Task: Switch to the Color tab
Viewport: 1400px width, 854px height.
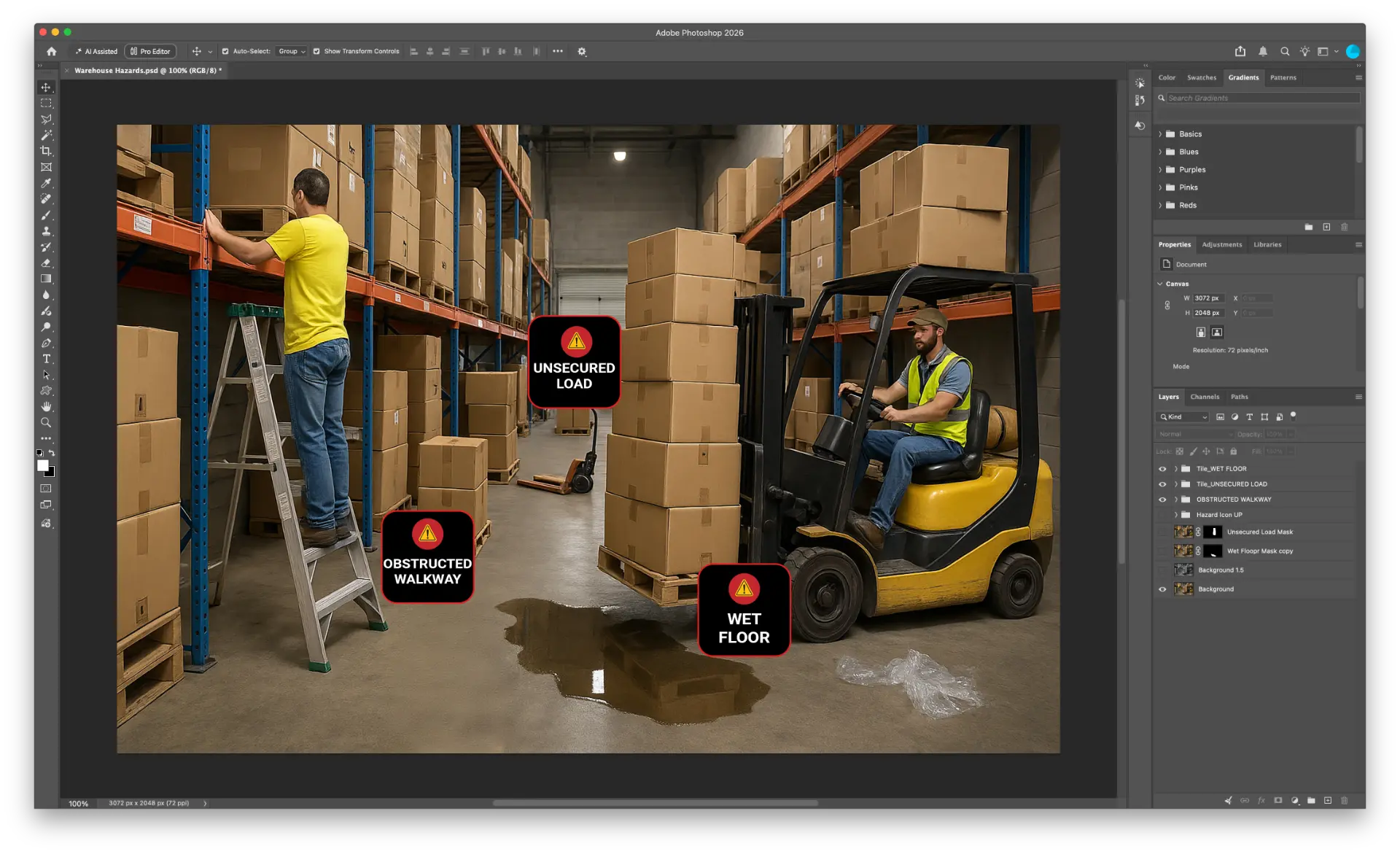Action: [1167, 77]
